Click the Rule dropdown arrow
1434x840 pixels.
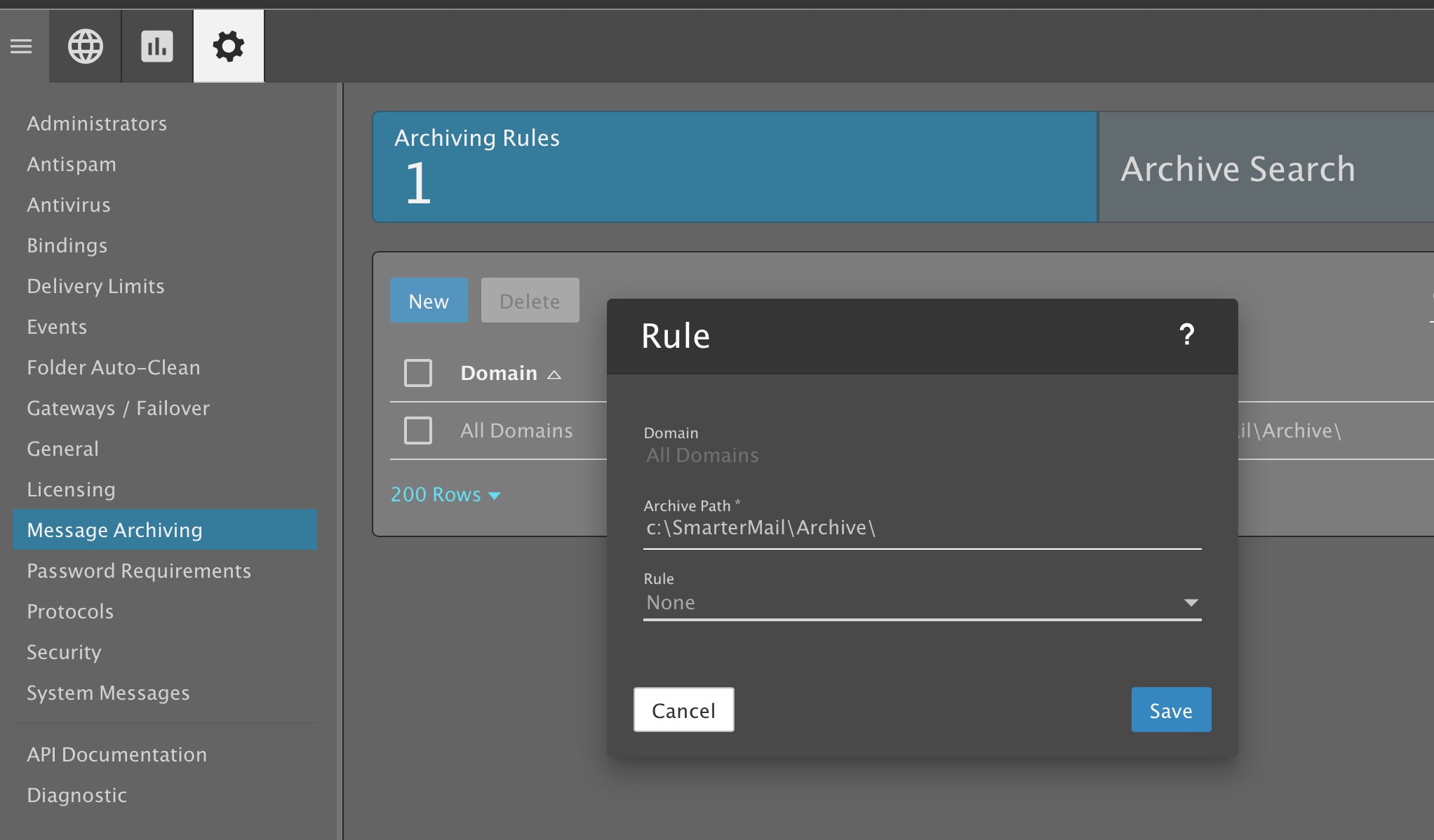pyautogui.click(x=1191, y=602)
